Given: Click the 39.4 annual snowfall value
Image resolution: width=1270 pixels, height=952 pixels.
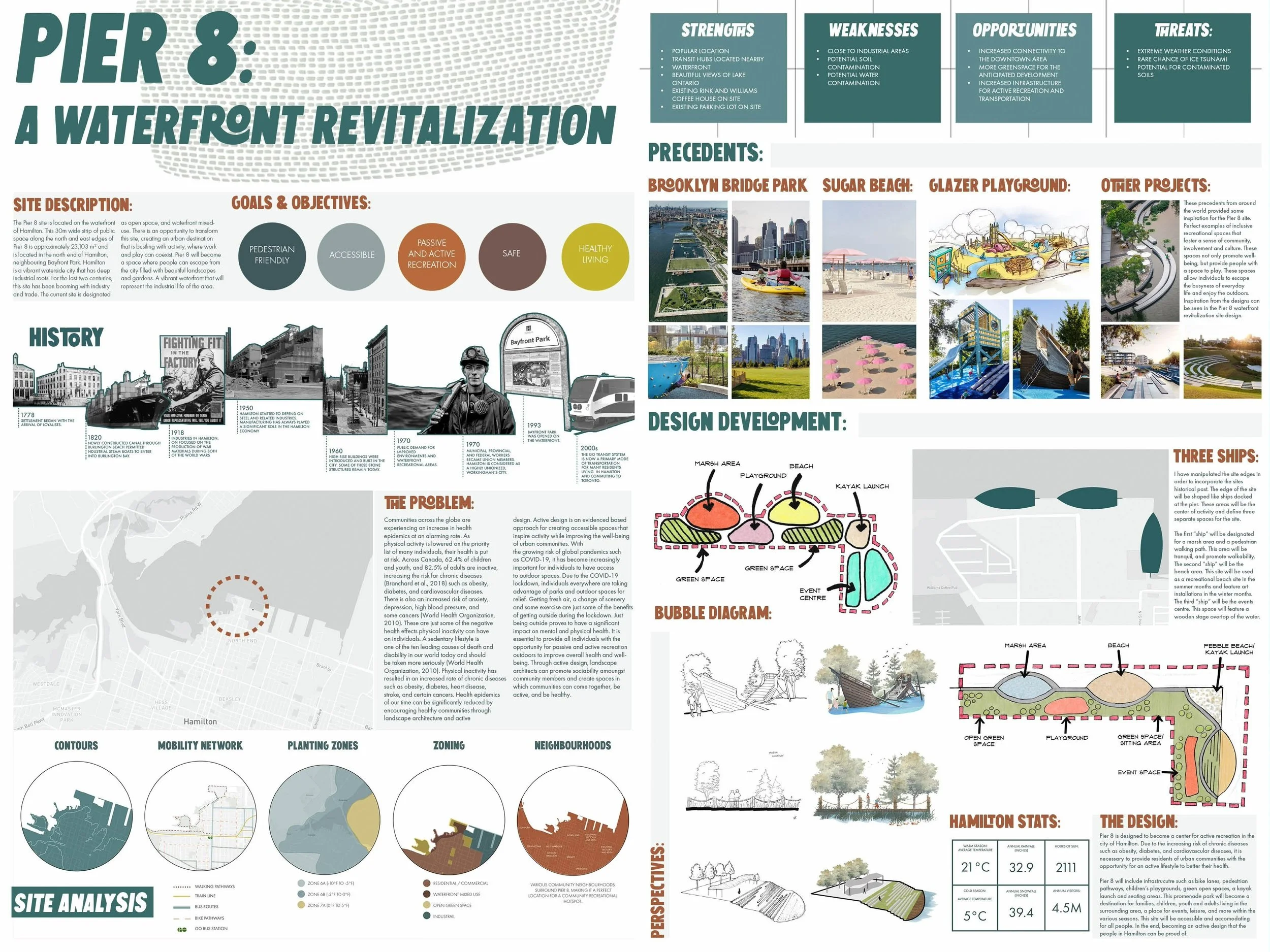Looking at the screenshot, I should point(1021,912).
